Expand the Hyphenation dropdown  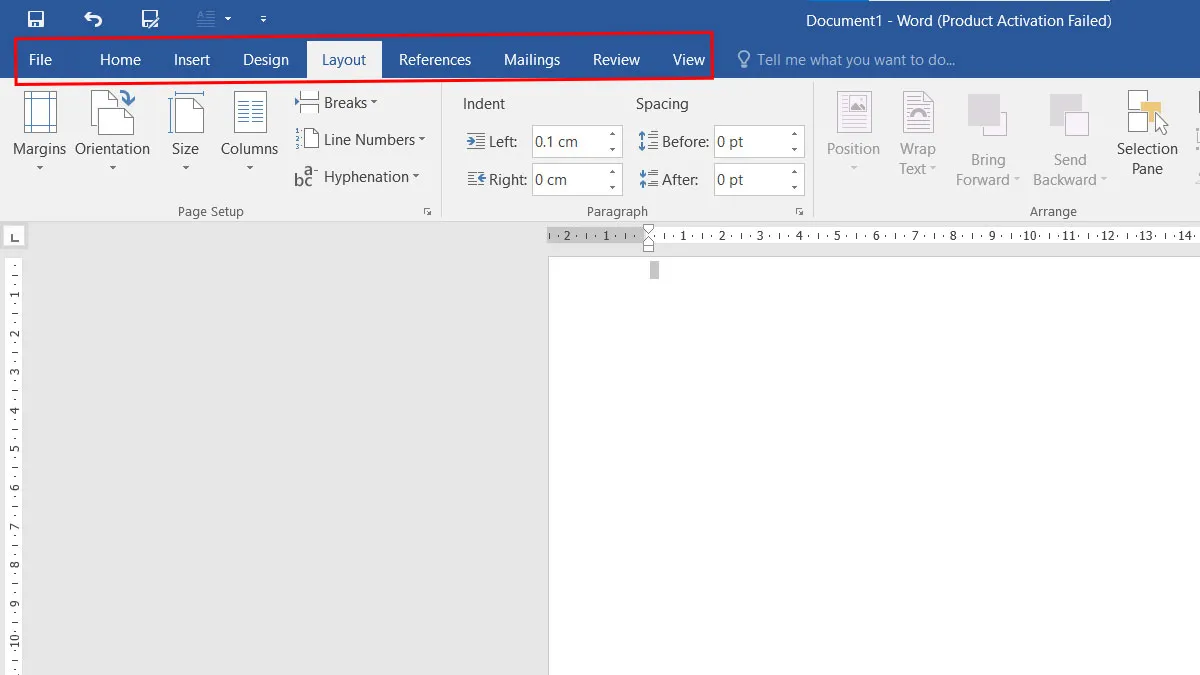(357, 177)
